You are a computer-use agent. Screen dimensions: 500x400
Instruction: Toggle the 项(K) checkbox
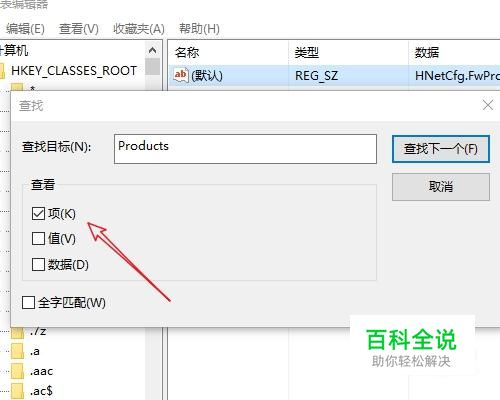38,214
